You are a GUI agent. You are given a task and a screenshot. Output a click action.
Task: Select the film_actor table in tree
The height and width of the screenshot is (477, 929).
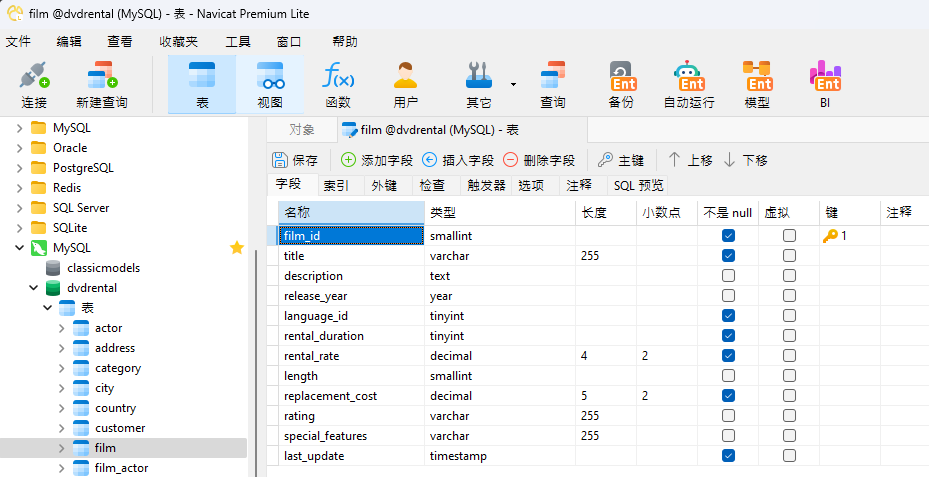click(121, 468)
